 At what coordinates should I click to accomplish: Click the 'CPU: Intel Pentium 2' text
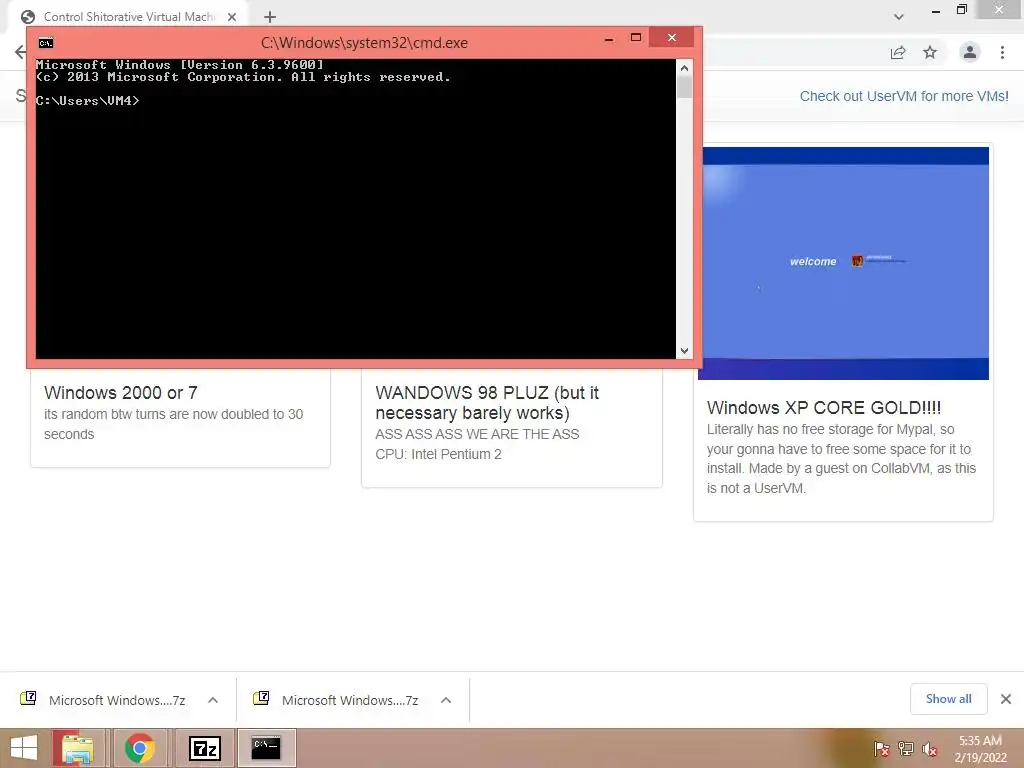pyautogui.click(x=438, y=454)
